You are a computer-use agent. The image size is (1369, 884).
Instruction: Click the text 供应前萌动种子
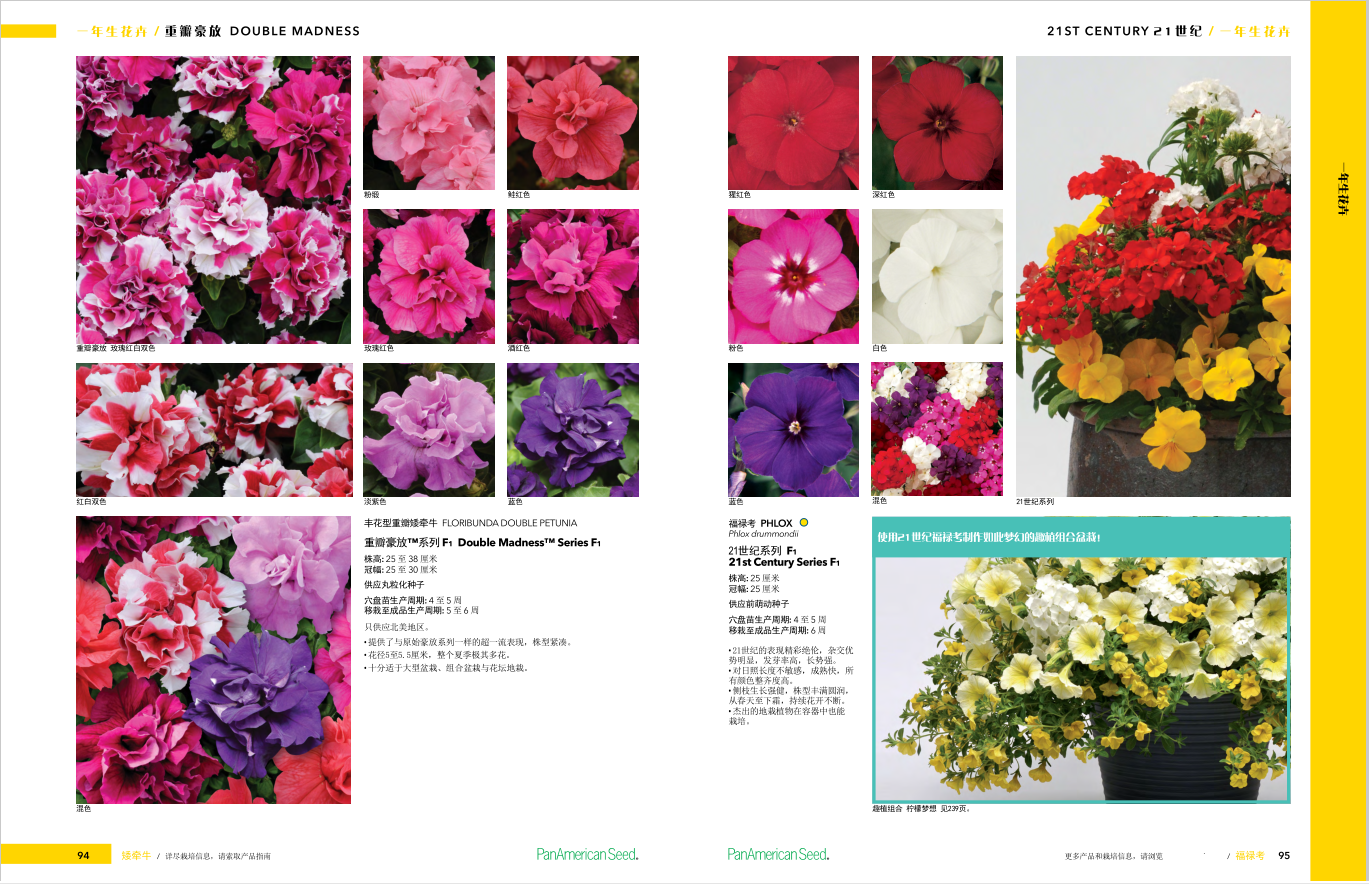tap(758, 605)
